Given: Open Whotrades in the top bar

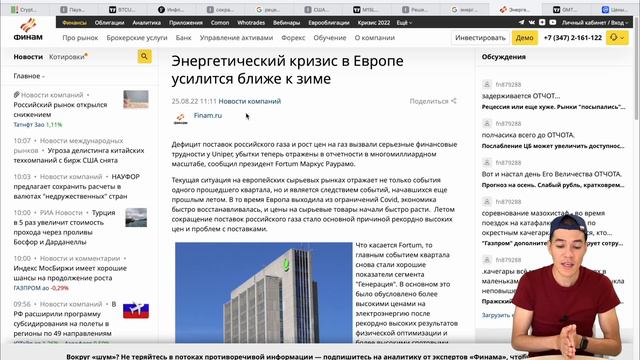Looking at the screenshot, I should 251,22.
